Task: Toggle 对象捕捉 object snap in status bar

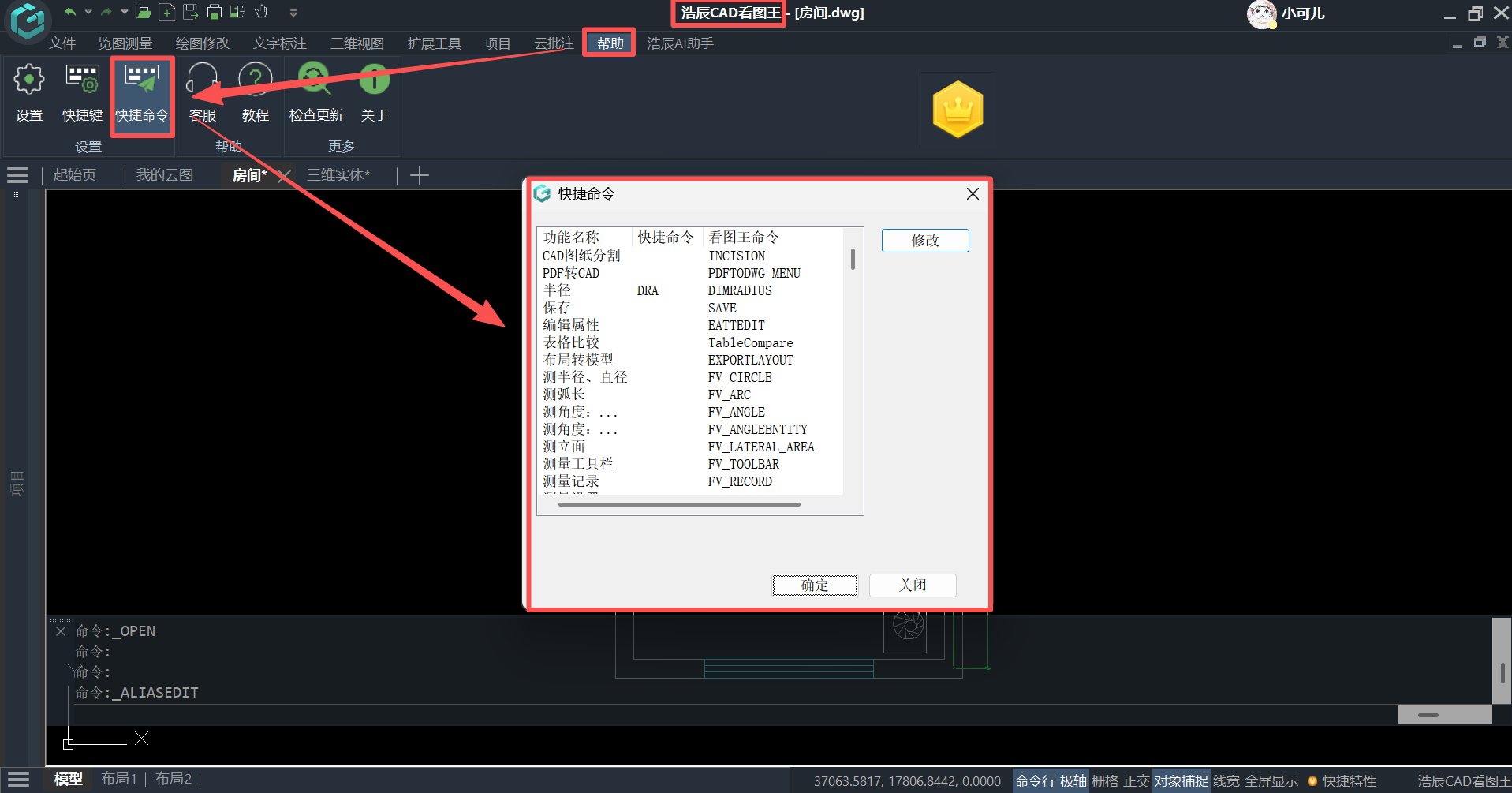Action: pyautogui.click(x=1181, y=781)
